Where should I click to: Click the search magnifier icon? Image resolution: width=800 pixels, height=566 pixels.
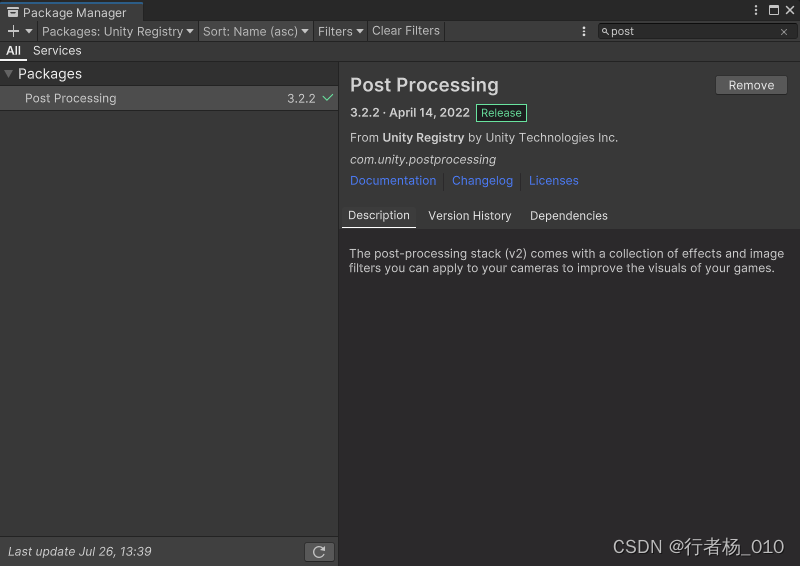[605, 31]
